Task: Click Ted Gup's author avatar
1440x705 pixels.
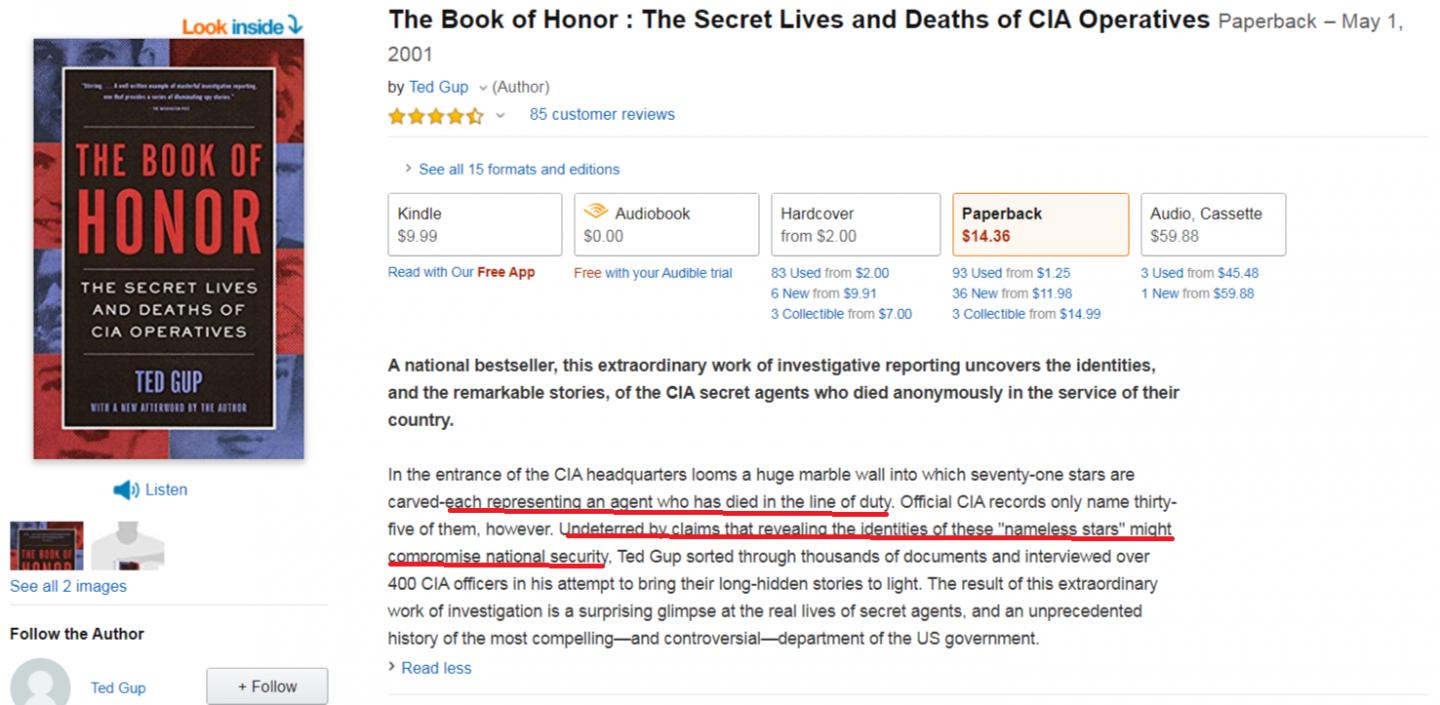Action: pos(40,685)
